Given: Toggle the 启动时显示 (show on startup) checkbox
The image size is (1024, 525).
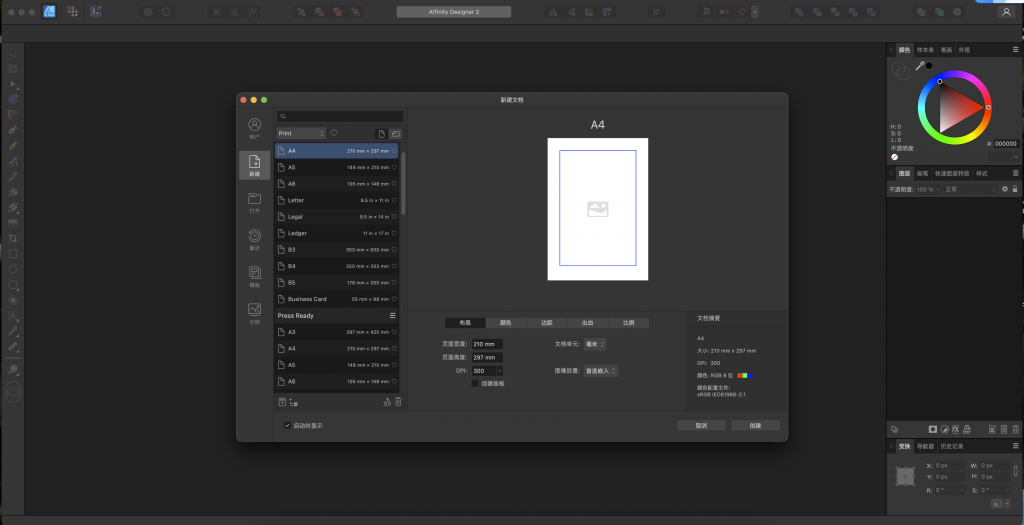Looking at the screenshot, I should [287, 426].
